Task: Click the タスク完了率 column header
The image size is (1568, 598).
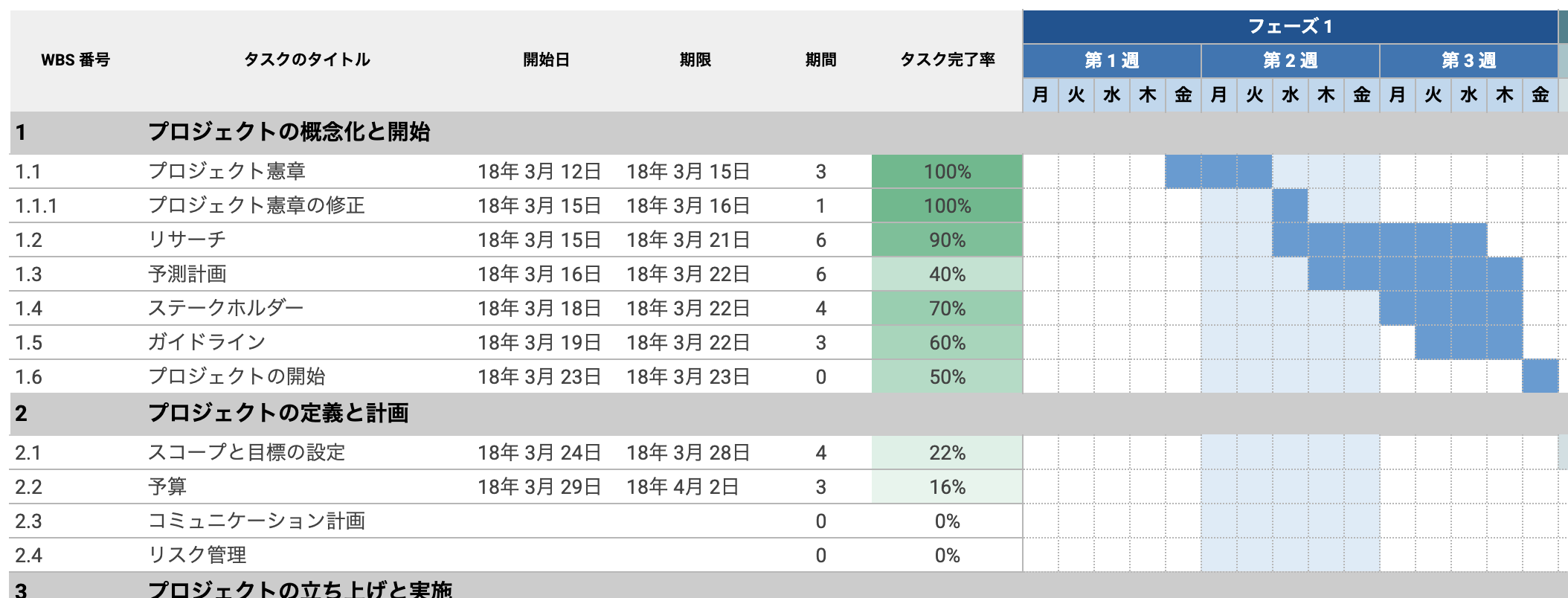Action: coord(947,60)
